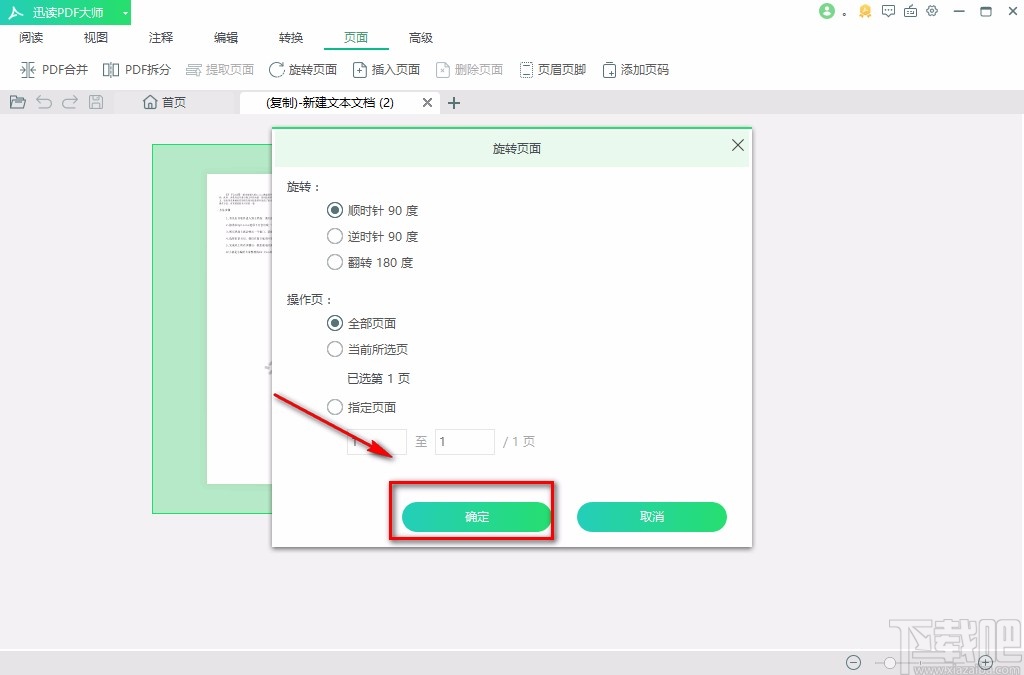
Task: Click the user avatar in title bar
Action: click(826, 12)
